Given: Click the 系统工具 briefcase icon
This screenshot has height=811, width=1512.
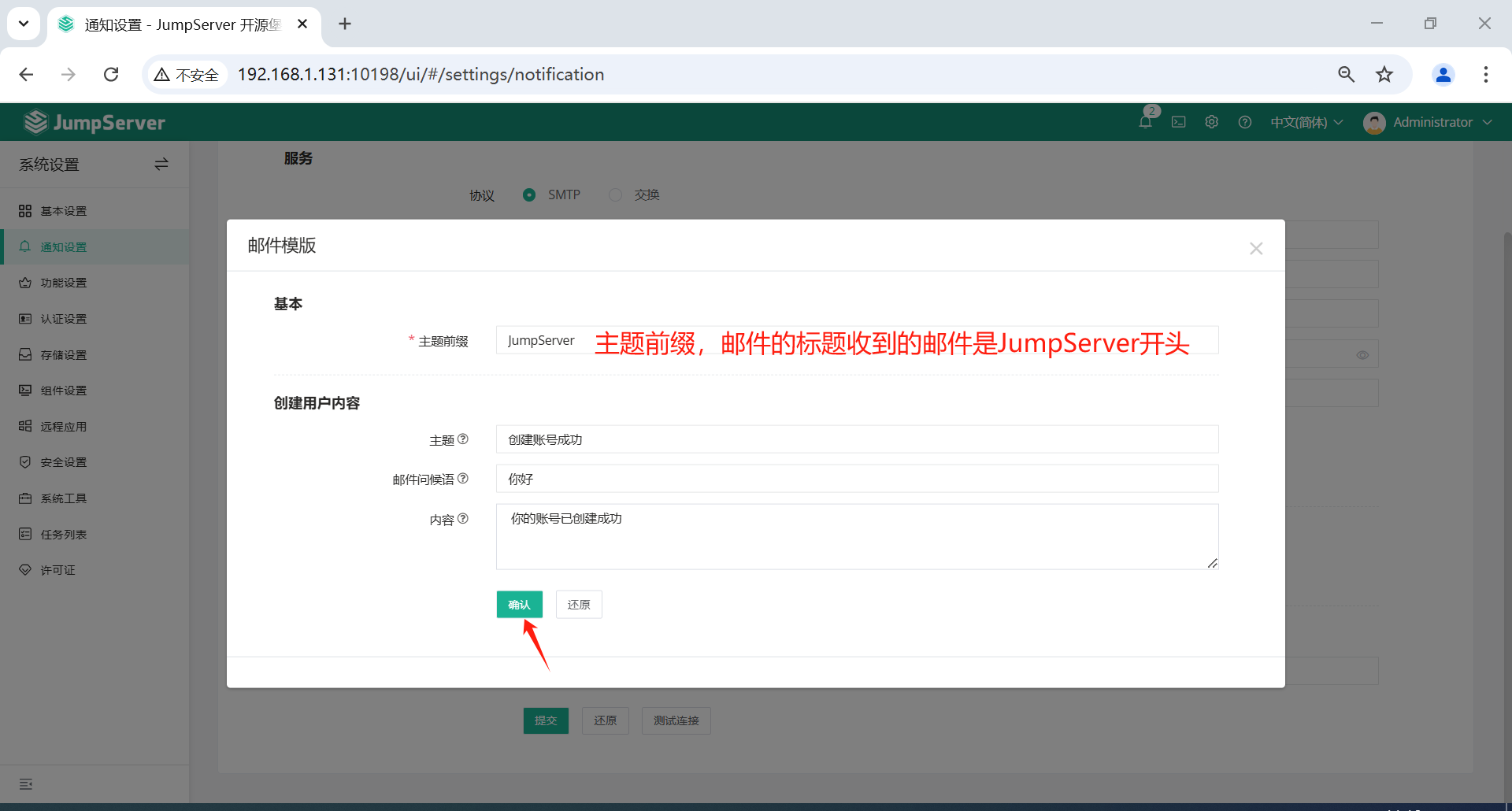Looking at the screenshot, I should click(25, 498).
